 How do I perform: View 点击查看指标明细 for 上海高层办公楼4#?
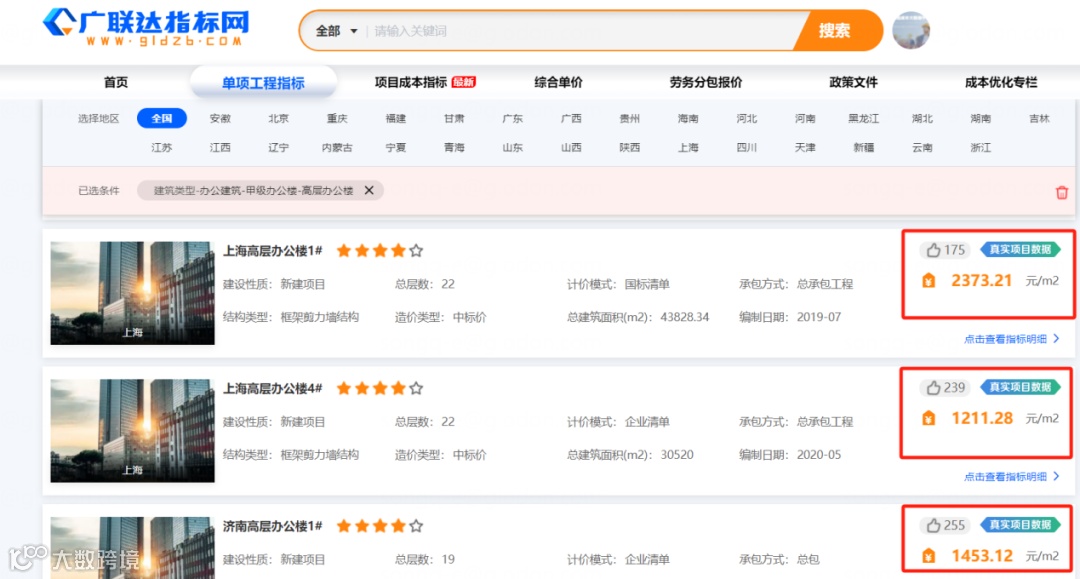pyautogui.click(x=1012, y=476)
